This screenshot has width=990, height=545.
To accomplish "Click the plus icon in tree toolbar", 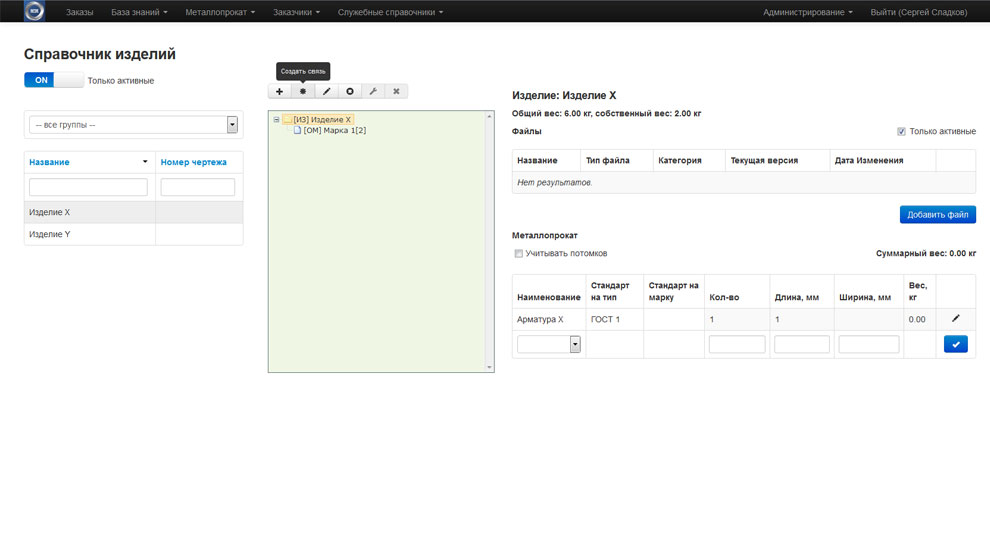I will click(279, 91).
